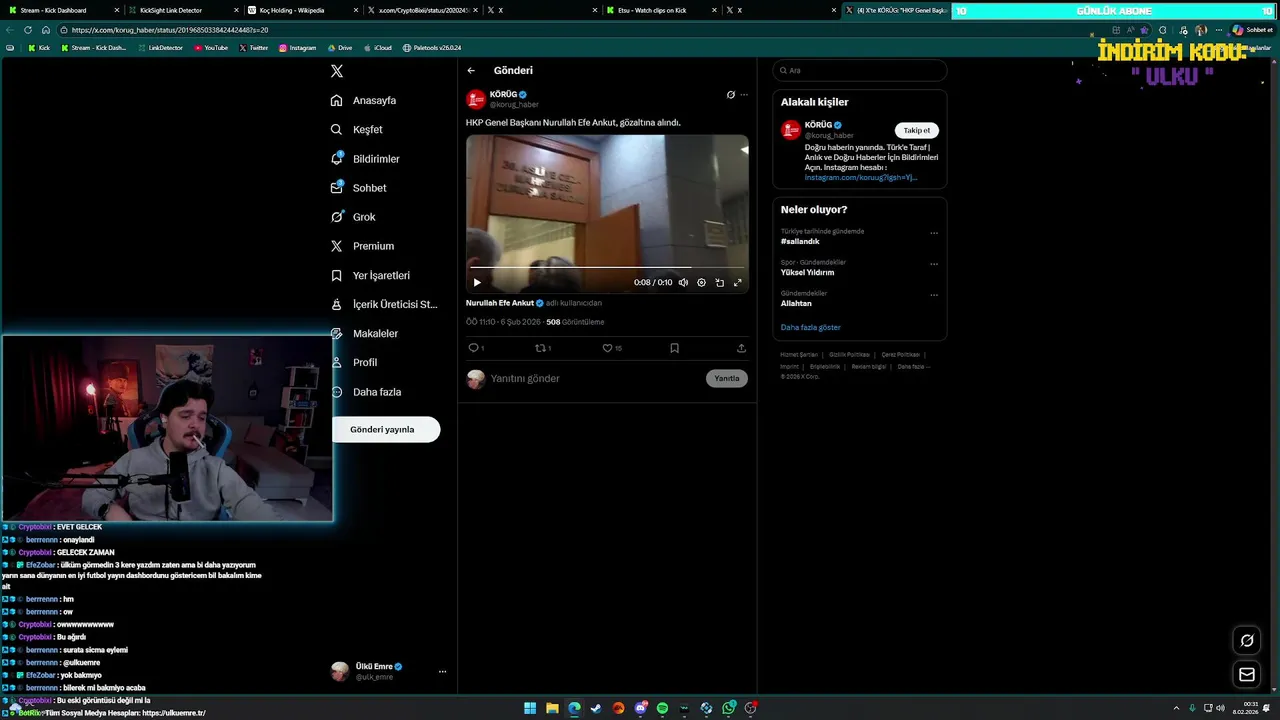Open Makaleler in the sidebar
Screen dimensions: 1280x720
click(x=364, y=333)
